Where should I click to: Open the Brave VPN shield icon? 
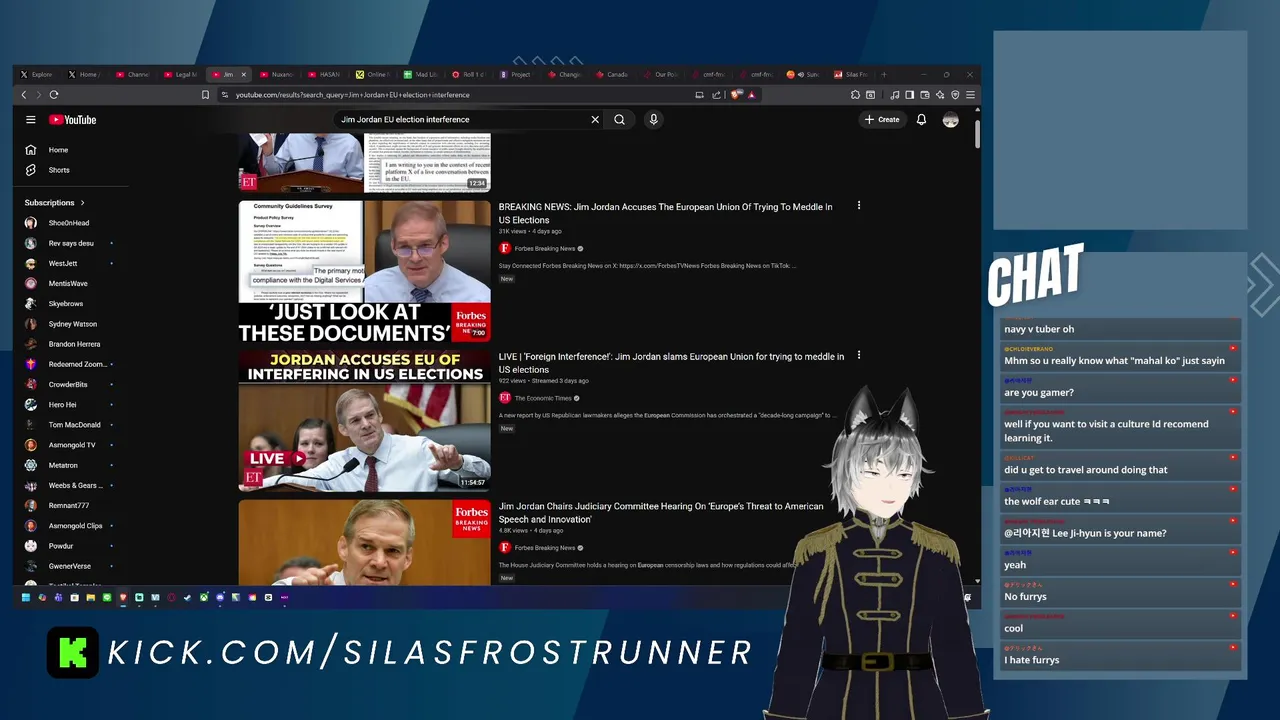955,95
